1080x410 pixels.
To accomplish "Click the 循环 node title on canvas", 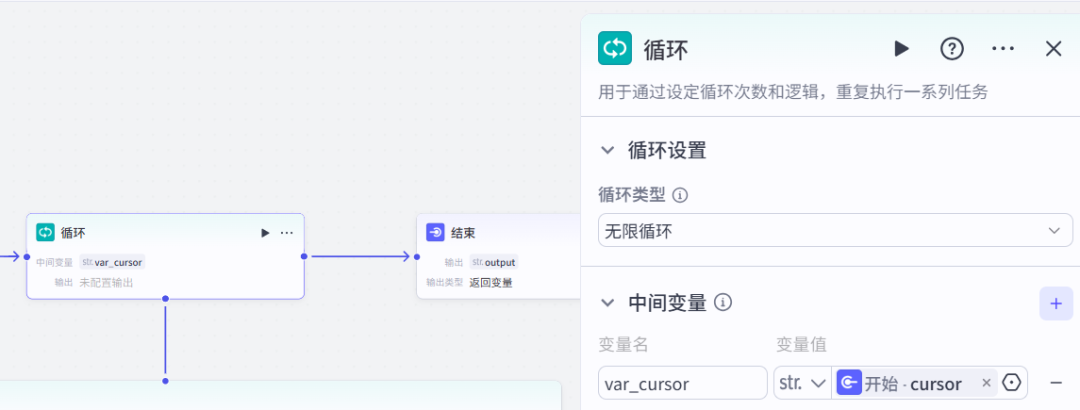I will (x=73, y=233).
